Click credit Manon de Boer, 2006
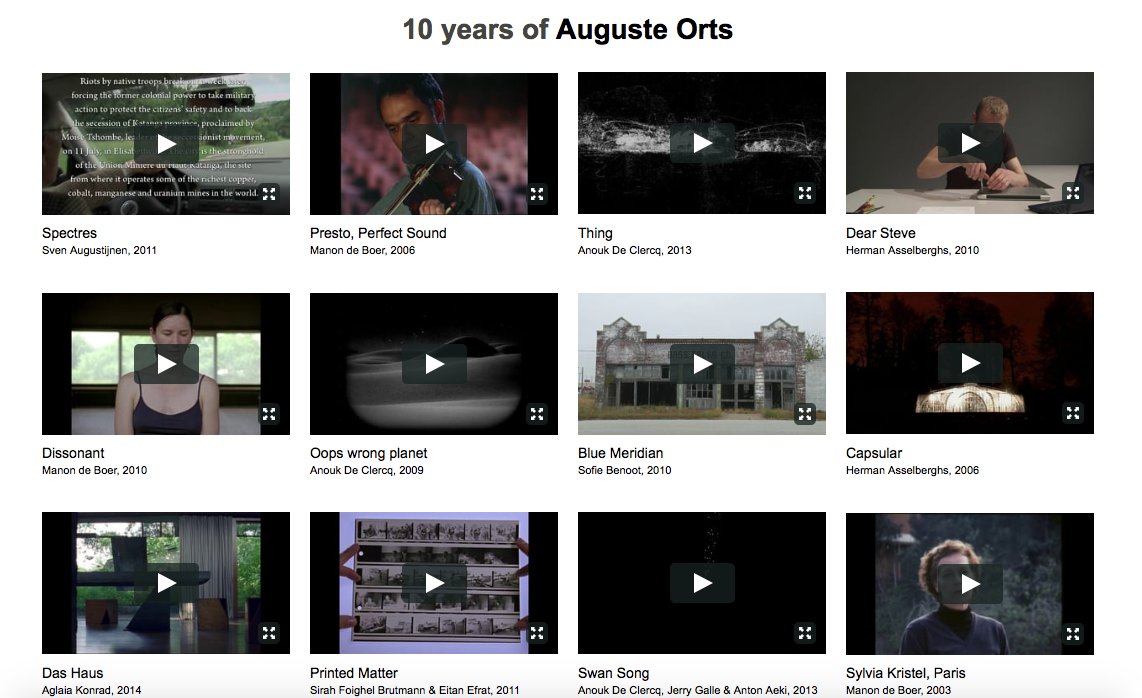 point(362,250)
